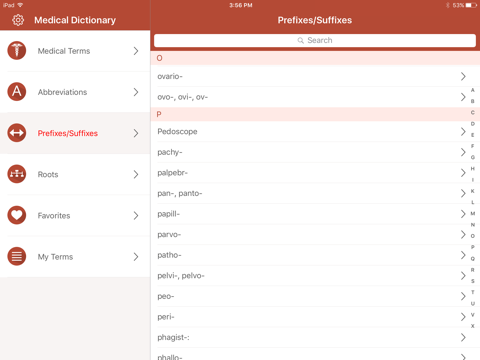Jump to letter E in index
480x360 pixels.
pyautogui.click(x=473, y=135)
